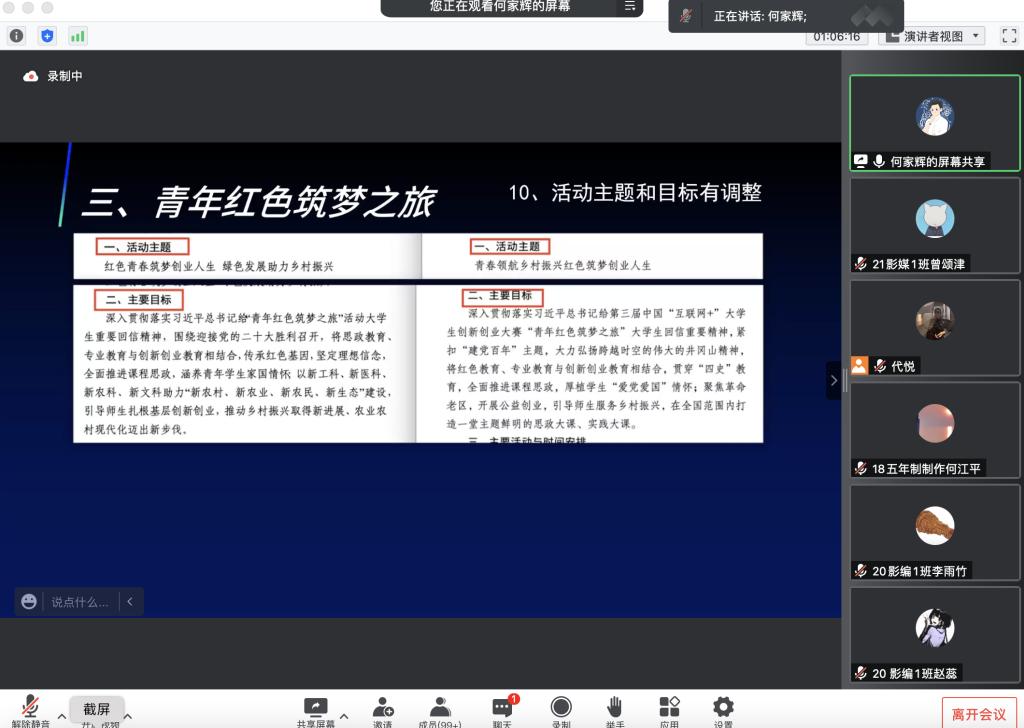Open the 演讲者视图 view dropdown
Viewport: 1024px width, 728px height.
[x=932, y=36]
